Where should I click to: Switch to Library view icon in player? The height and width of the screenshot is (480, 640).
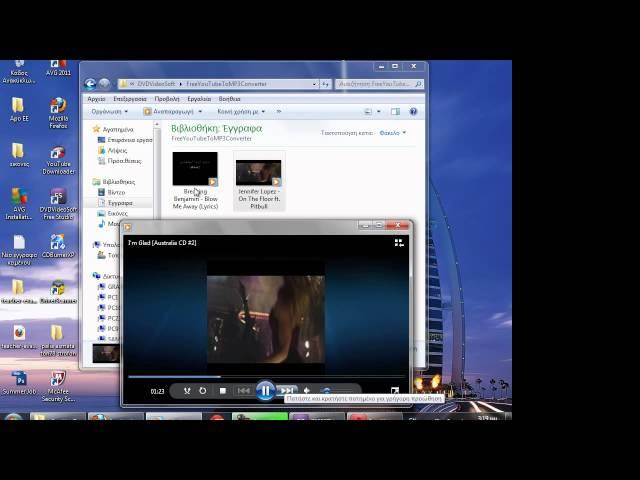[398, 242]
